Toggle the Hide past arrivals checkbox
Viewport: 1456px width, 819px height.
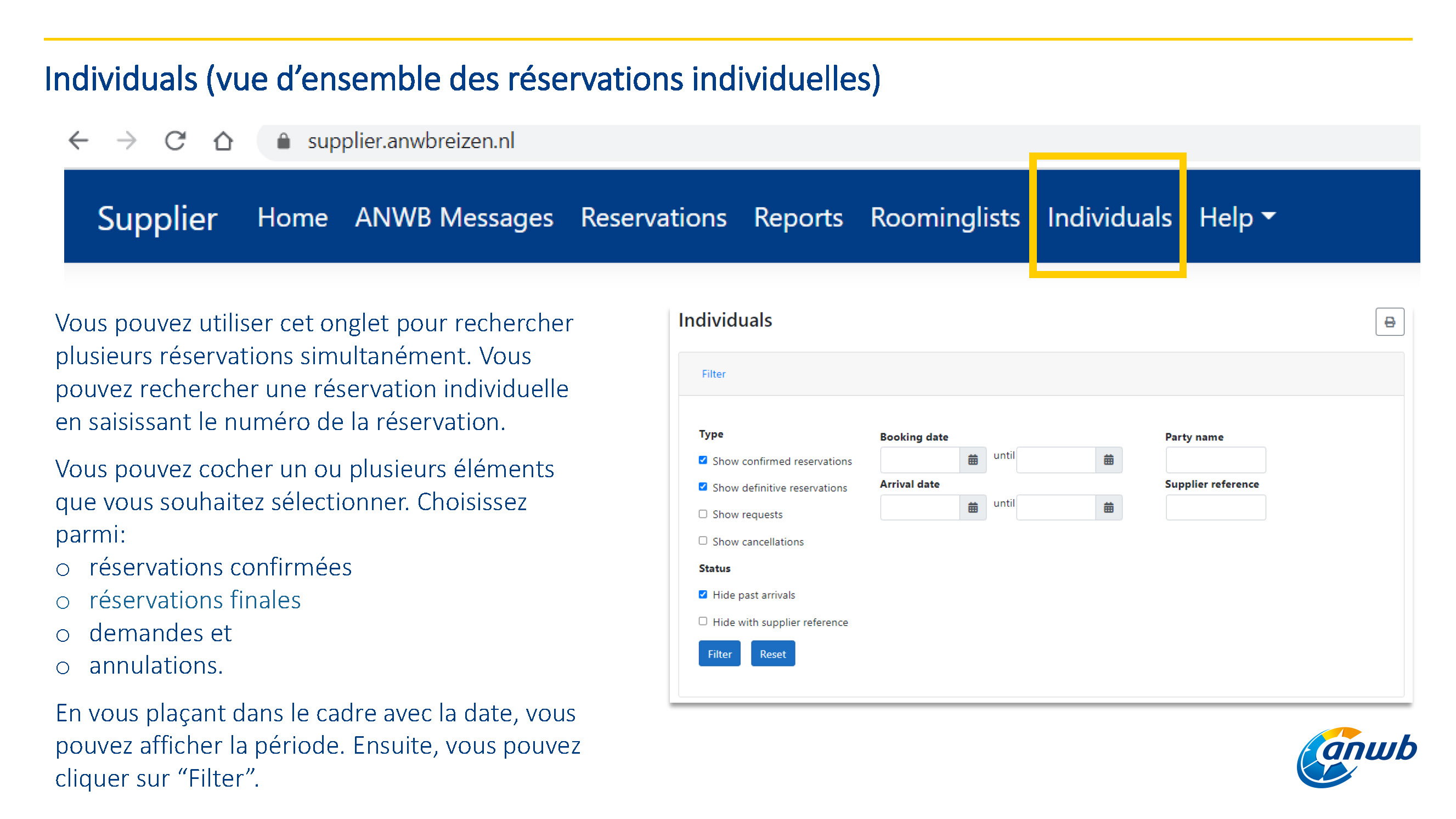click(x=703, y=595)
